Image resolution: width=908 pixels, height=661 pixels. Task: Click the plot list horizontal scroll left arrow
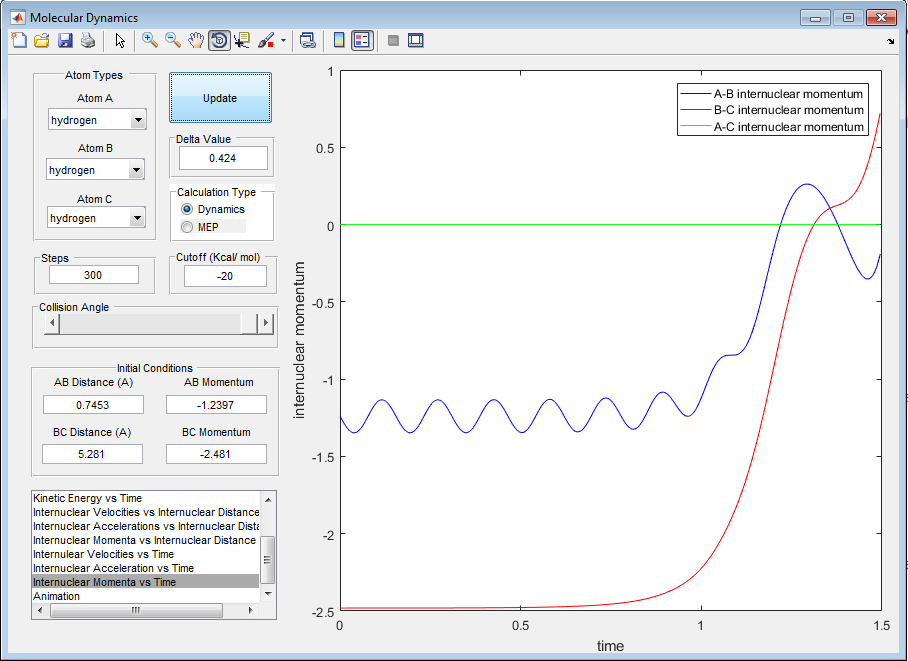[x=40, y=611]
